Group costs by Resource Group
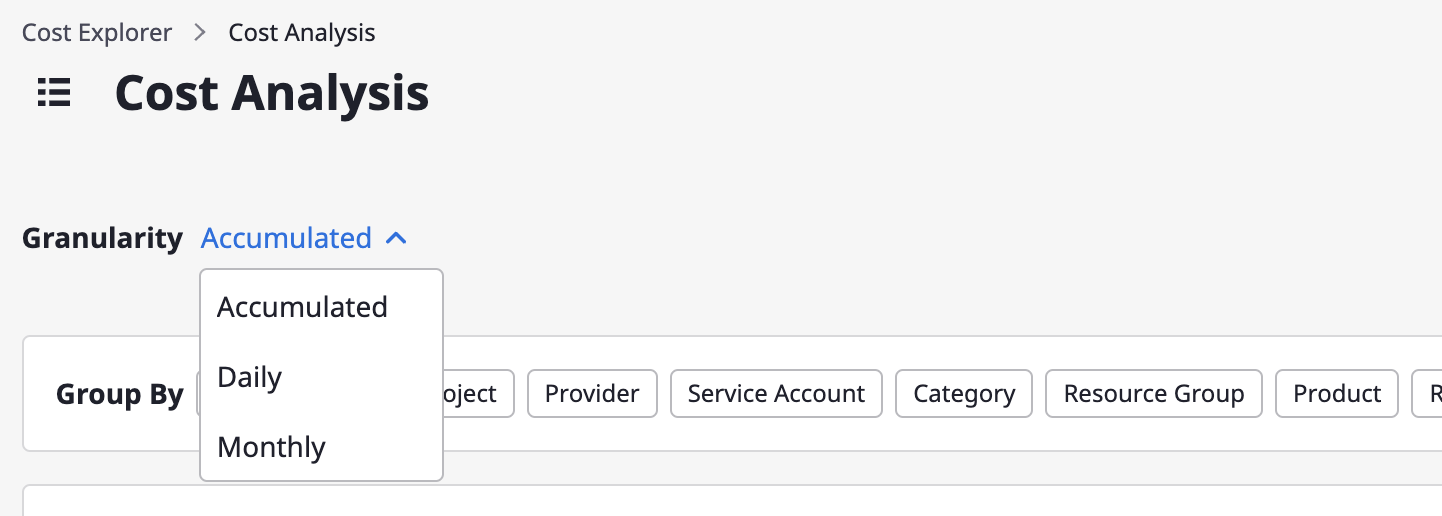Image resolution: width=1442 pixels, height=516 pixels. tap(1154, 394)
